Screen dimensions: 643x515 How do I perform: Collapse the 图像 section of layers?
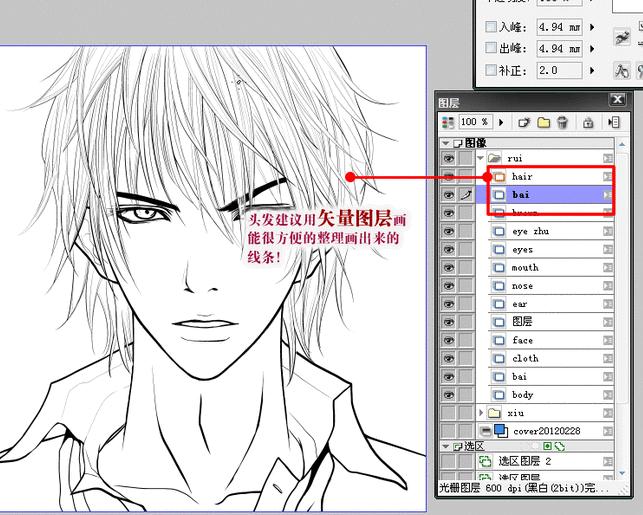pos(445,143)
